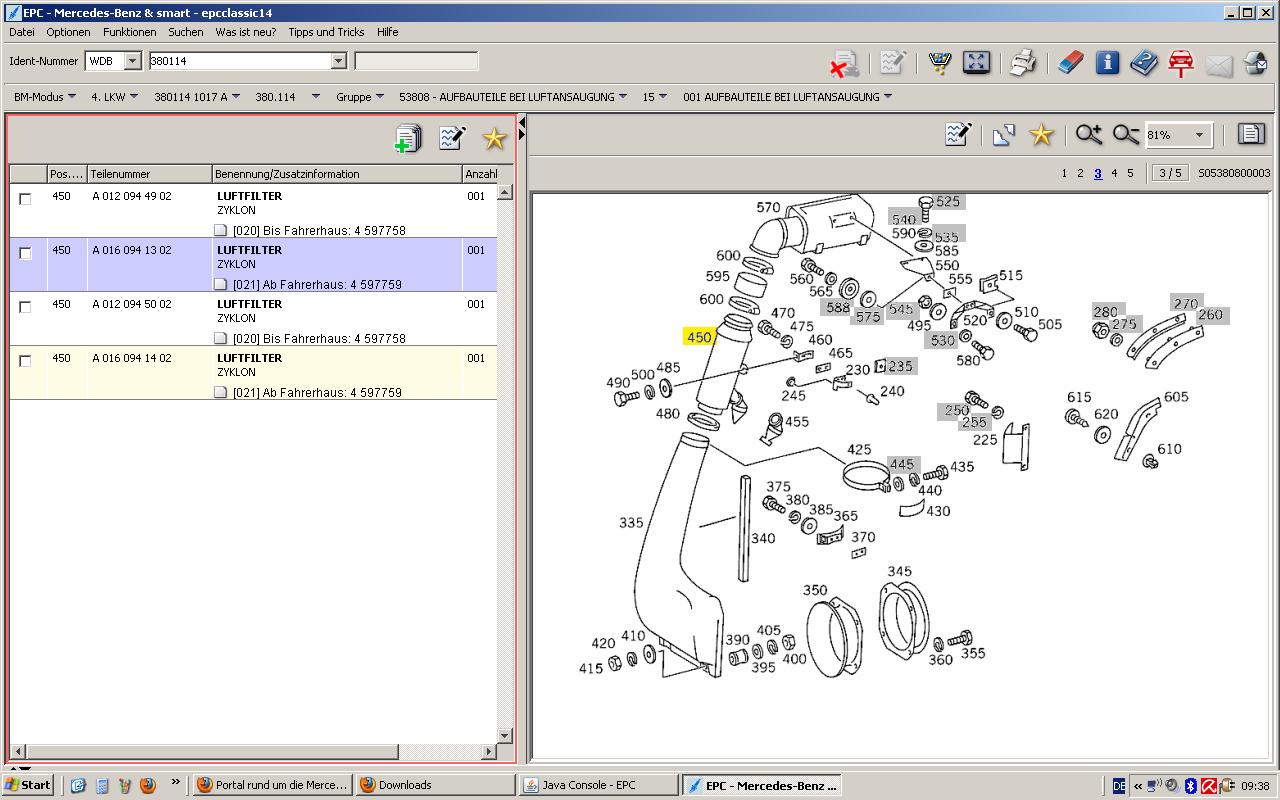Screen dimensions: 1280x800
Task: Click callout 335 in the diagram
Action: pyautogui.click(x=631, y=522)
